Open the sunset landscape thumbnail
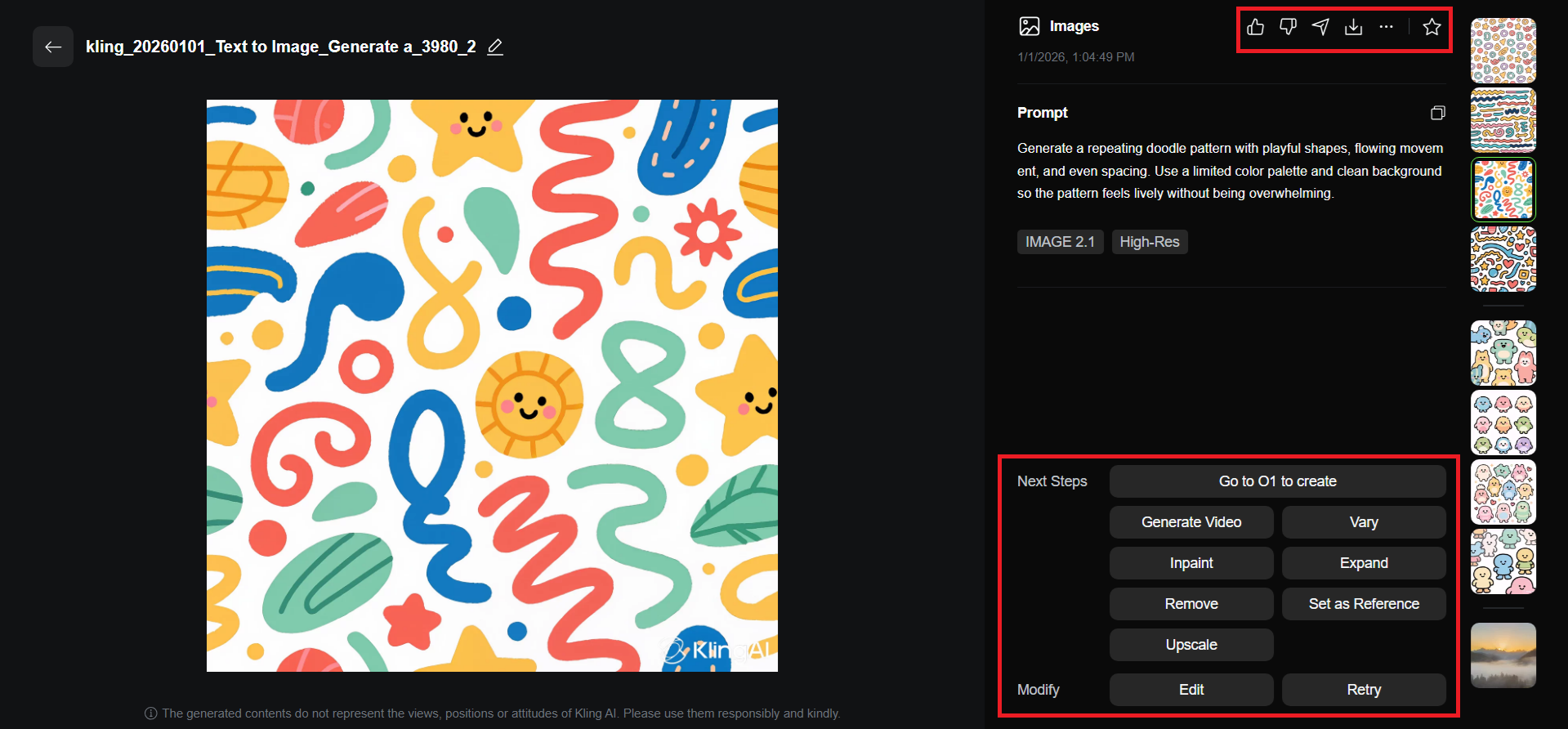Screen dimensions: 1568x729 pyautogui.click(x=1503, y=655)
